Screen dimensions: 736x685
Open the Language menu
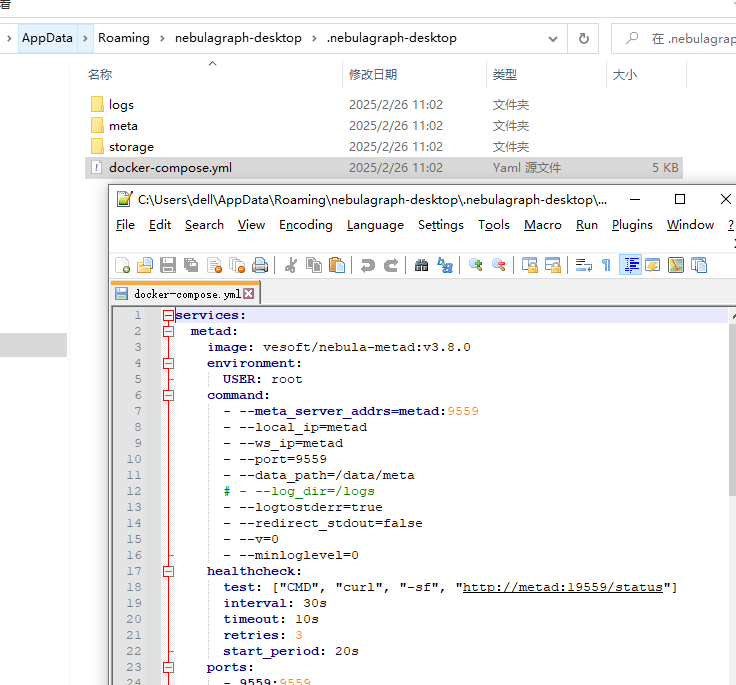coord(375,225)
